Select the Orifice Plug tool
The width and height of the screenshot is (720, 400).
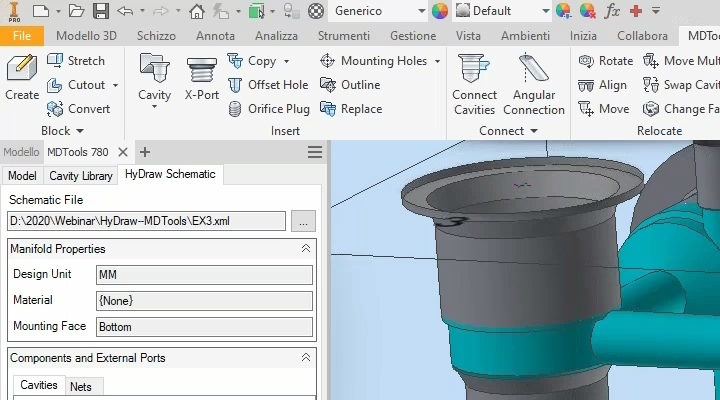click(x=269, y=109)
